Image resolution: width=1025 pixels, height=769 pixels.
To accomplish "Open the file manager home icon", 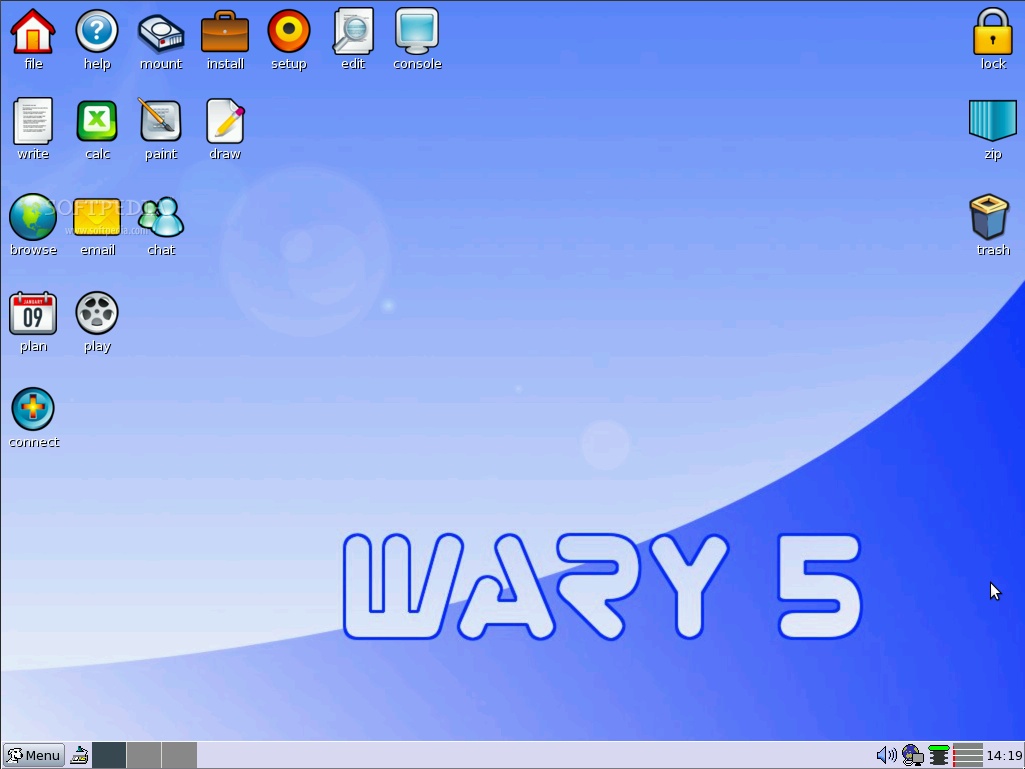I will [x=33, y=32].
